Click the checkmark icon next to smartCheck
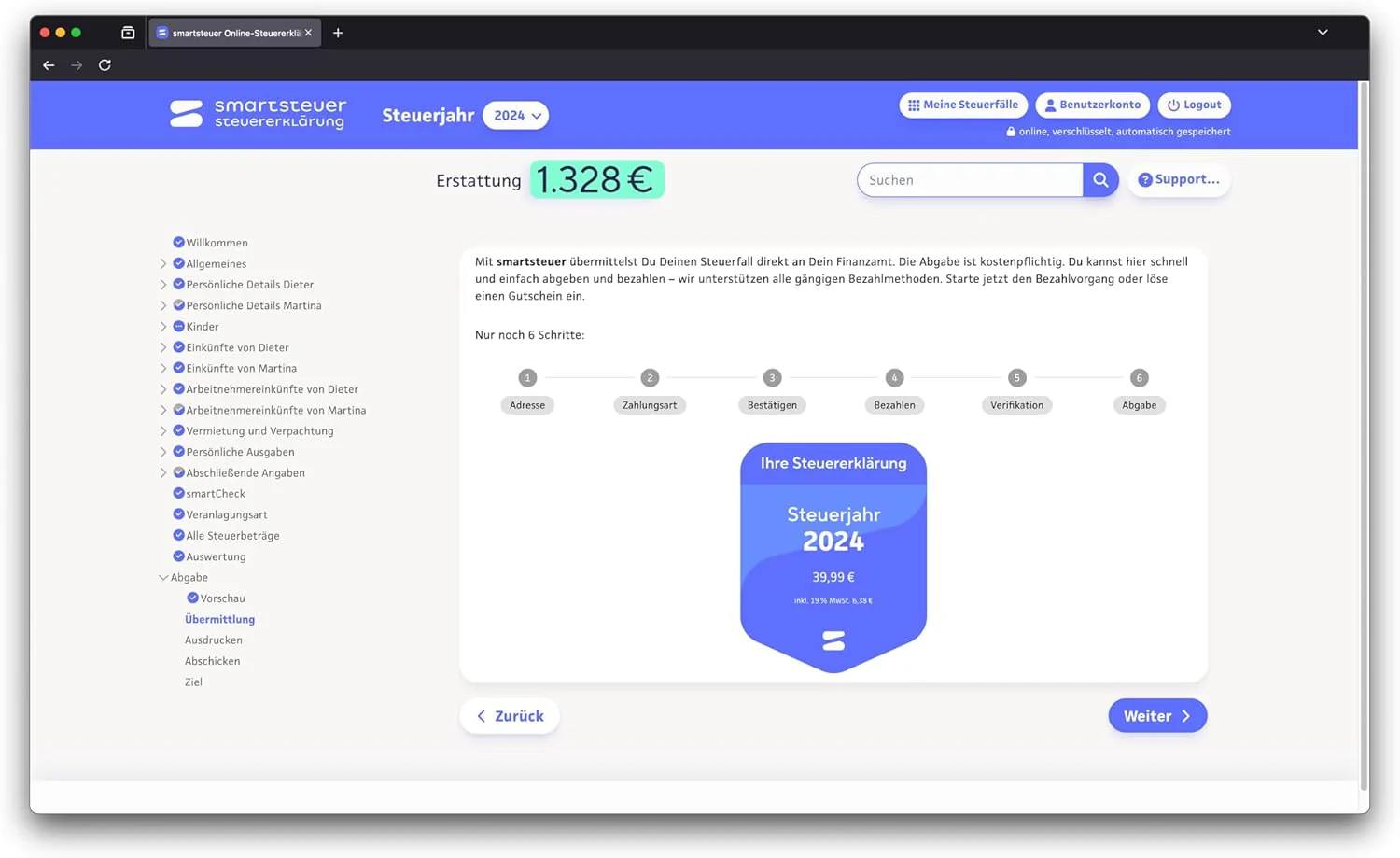The image size is (1400, 858). point(178,493)
